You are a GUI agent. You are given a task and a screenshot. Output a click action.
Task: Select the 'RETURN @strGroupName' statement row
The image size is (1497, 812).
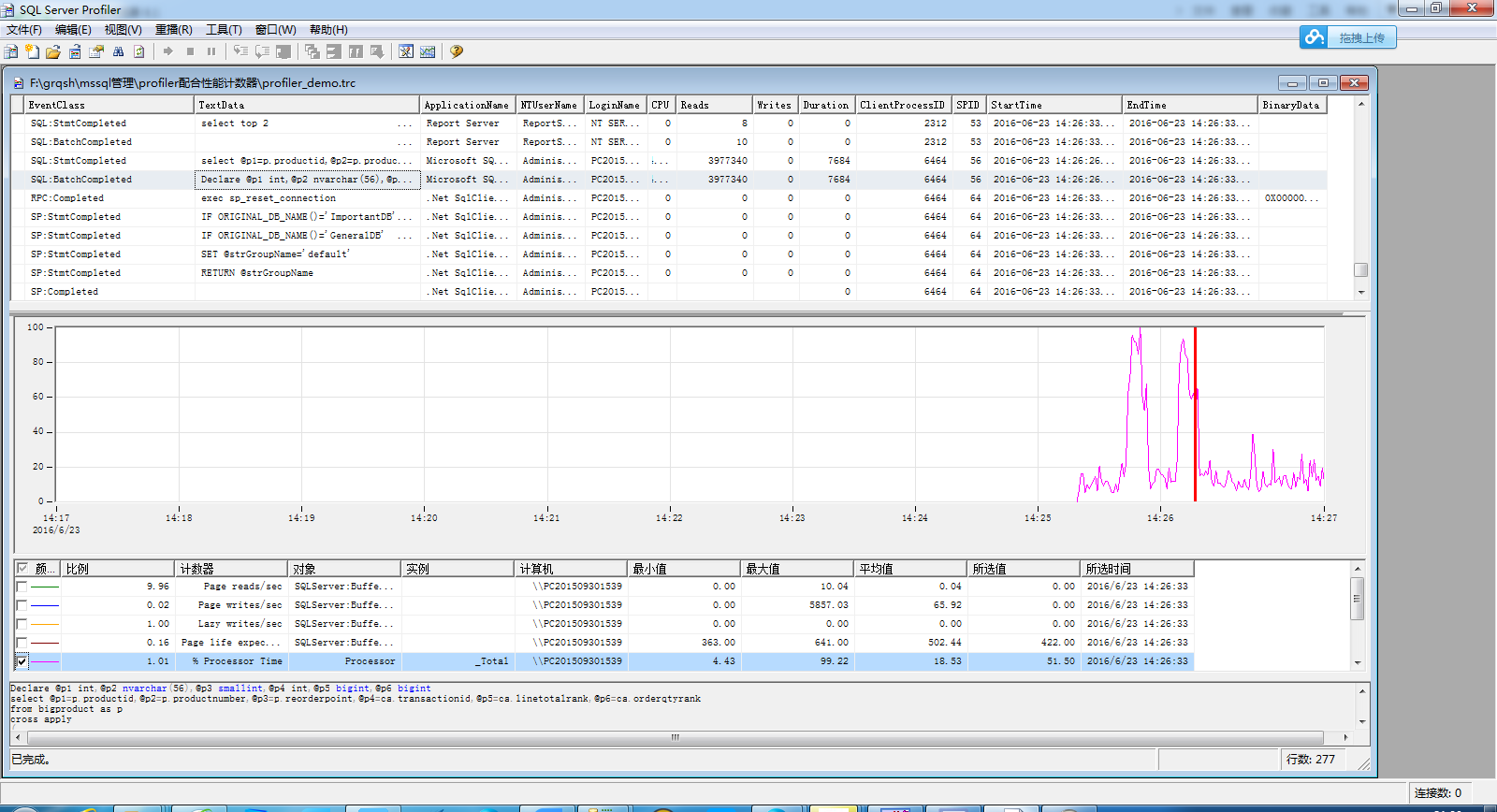669,273
